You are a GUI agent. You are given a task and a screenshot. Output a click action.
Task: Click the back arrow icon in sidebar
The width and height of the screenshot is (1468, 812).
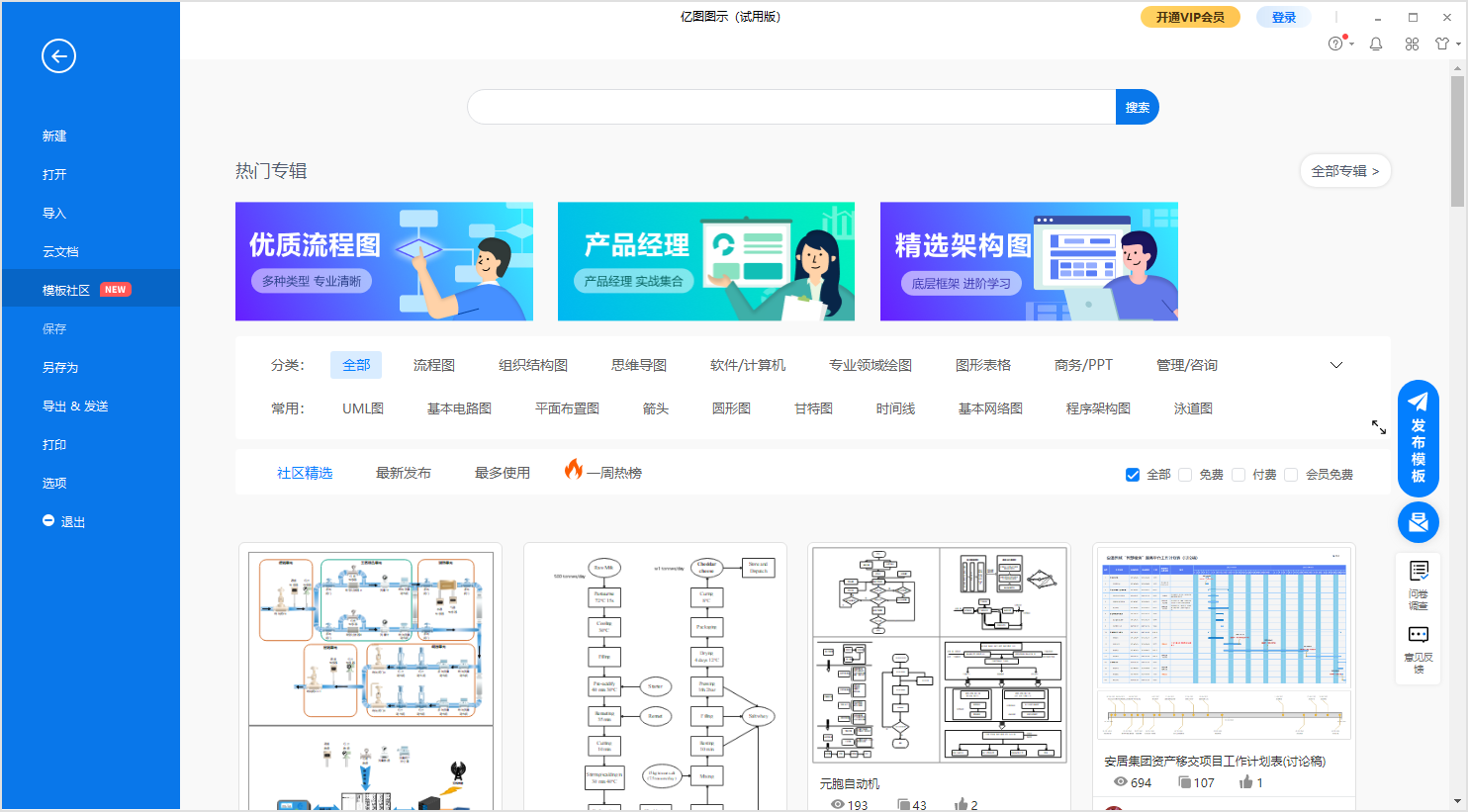58,56
